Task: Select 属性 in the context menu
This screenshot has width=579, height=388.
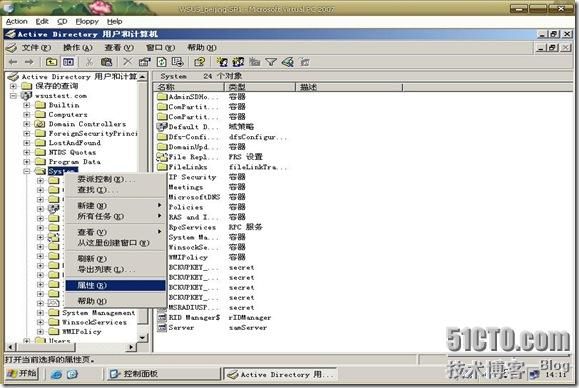Action: pos(115,285)
